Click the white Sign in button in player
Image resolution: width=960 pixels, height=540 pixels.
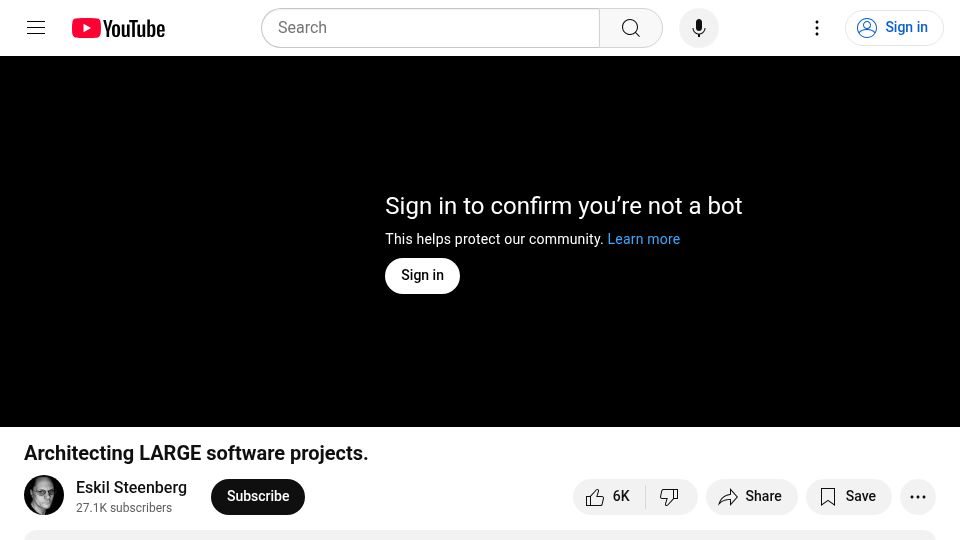(422, 276)
